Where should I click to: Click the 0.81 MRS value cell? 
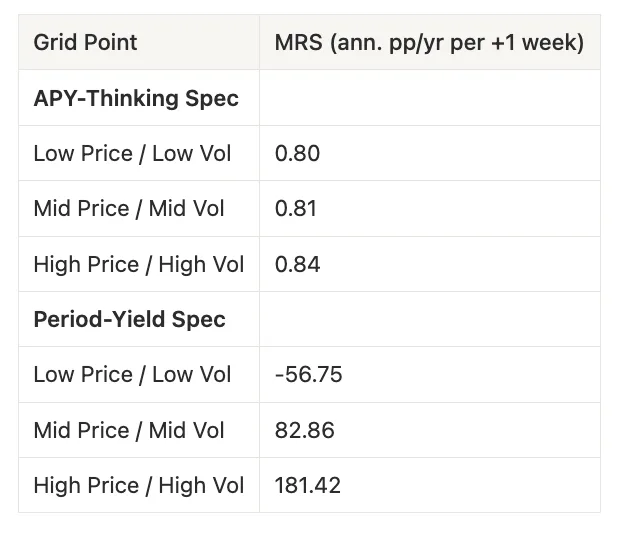430,209
